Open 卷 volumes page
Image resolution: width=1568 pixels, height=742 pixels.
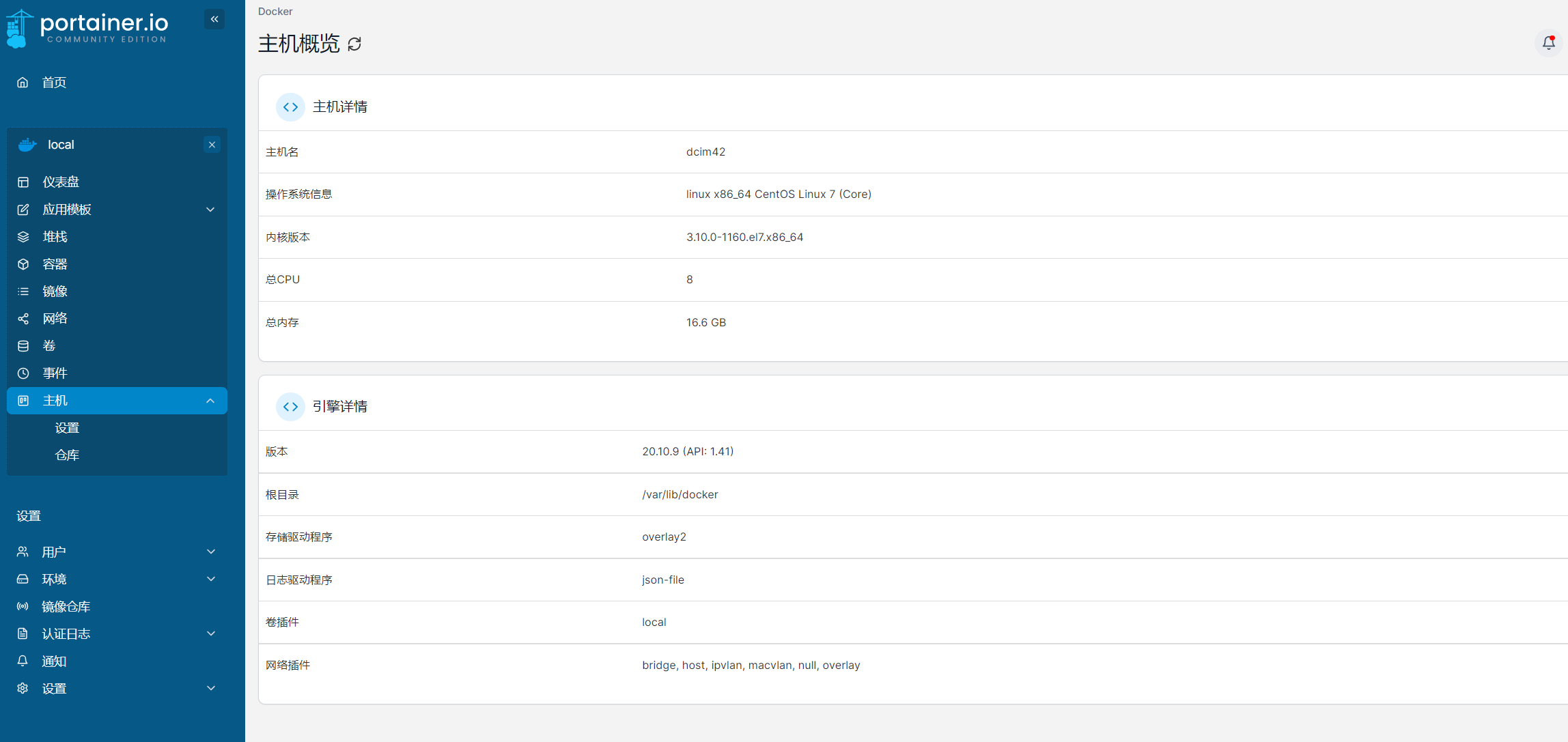(49, 346)
